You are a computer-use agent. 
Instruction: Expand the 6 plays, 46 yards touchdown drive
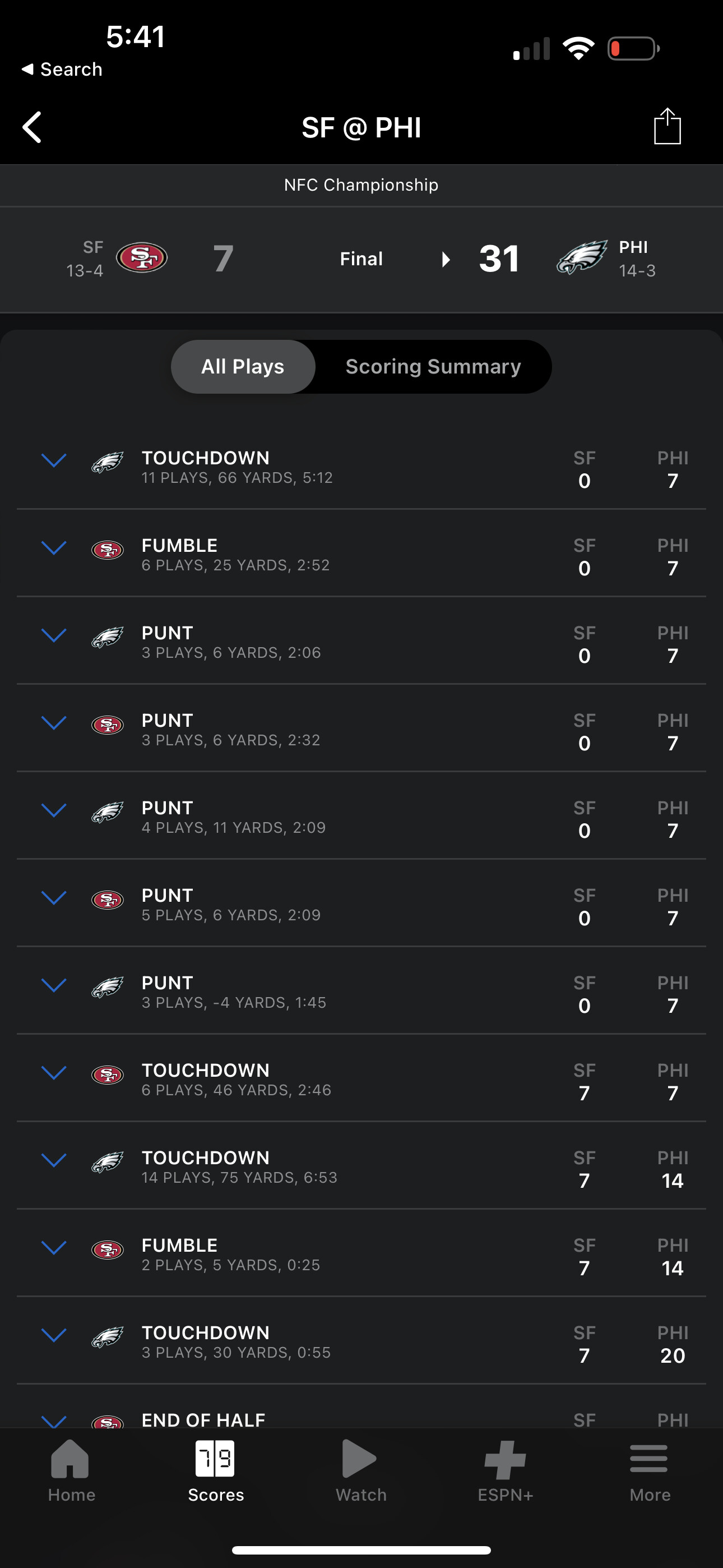tap(54, 1072)
